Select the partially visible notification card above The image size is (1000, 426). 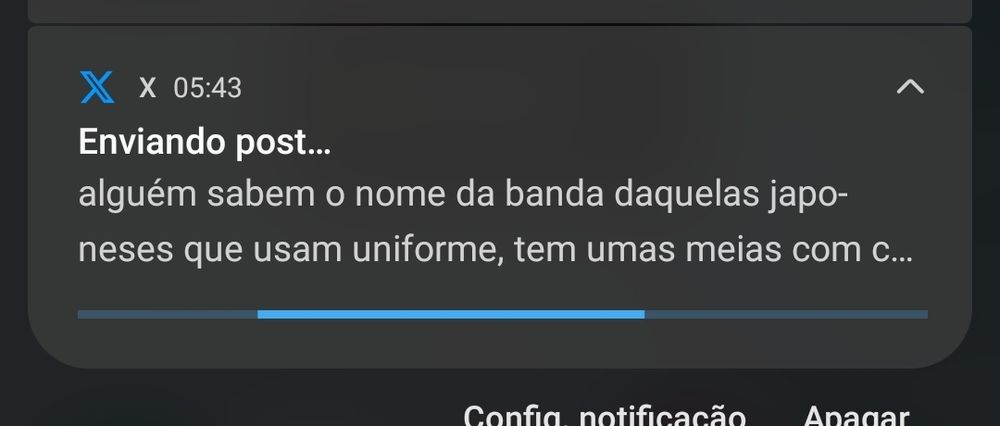tap(500, 11)
